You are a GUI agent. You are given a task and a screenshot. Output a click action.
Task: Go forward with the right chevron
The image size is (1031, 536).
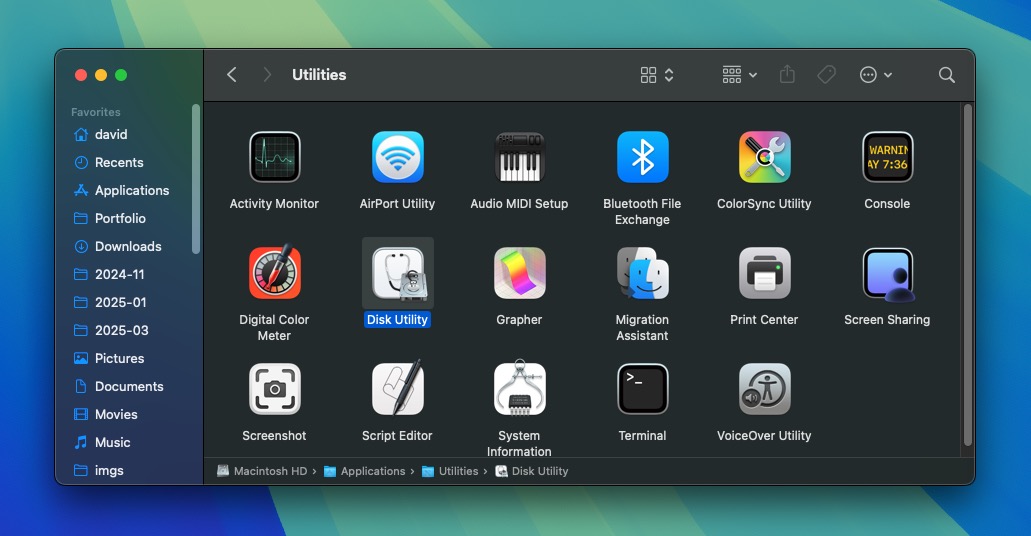(x=267, y=74)
